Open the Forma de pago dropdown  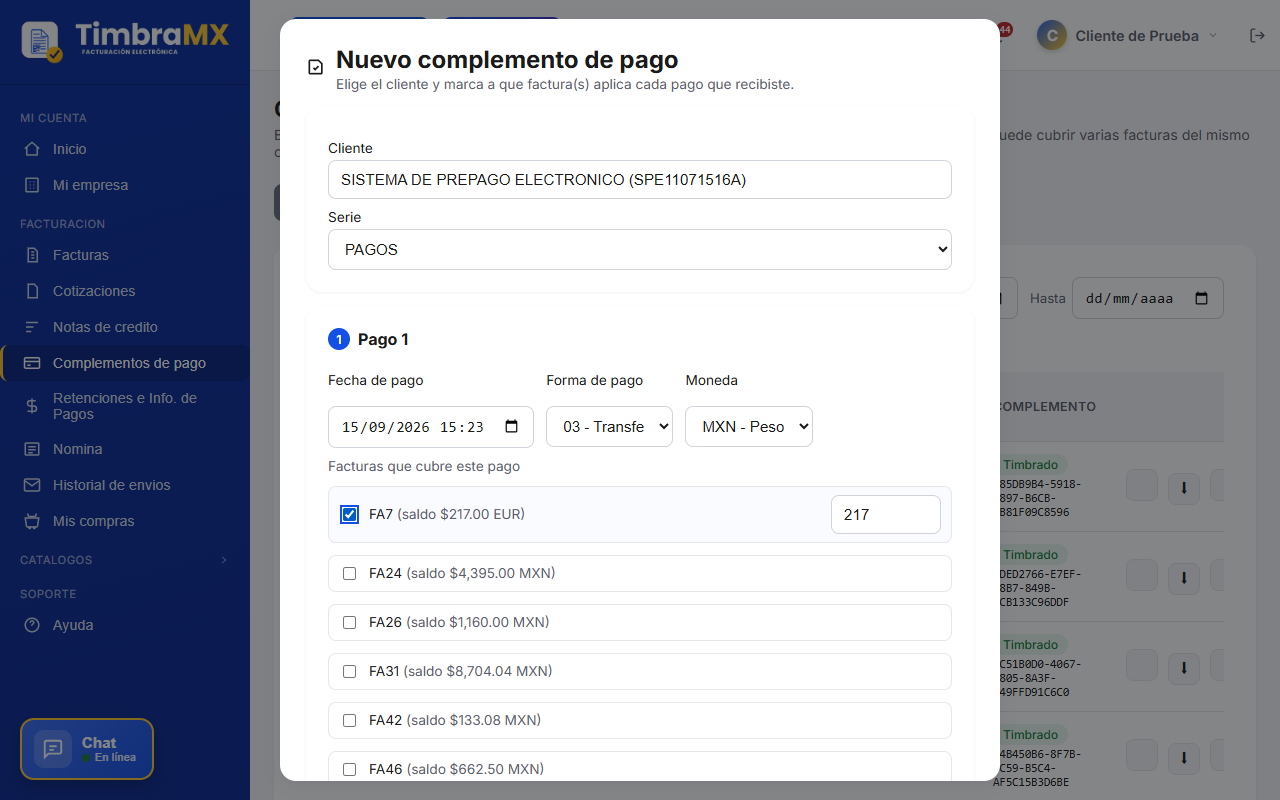point(609,427)
